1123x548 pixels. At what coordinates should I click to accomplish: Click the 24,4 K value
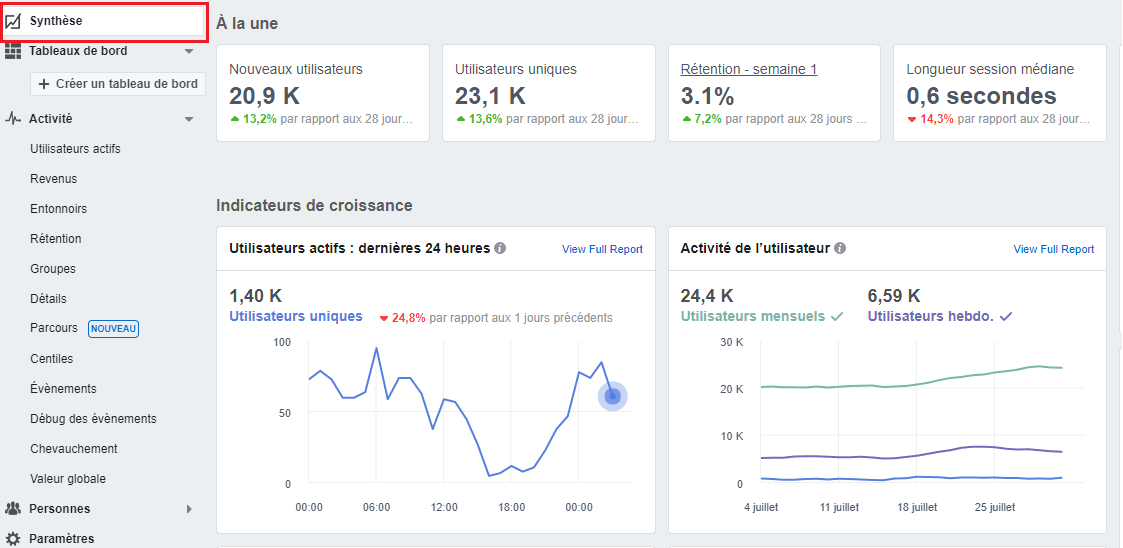click(706, 296)
